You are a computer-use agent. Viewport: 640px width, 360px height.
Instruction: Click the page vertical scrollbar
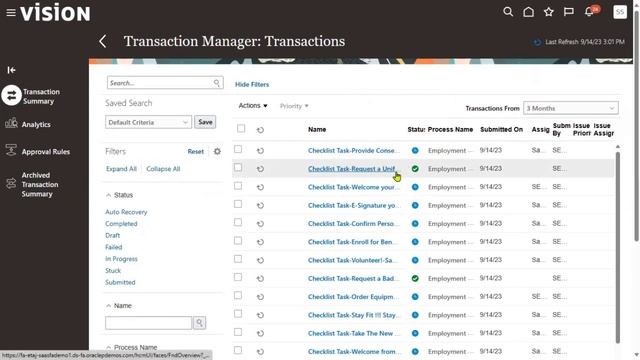tap(636, 127)
